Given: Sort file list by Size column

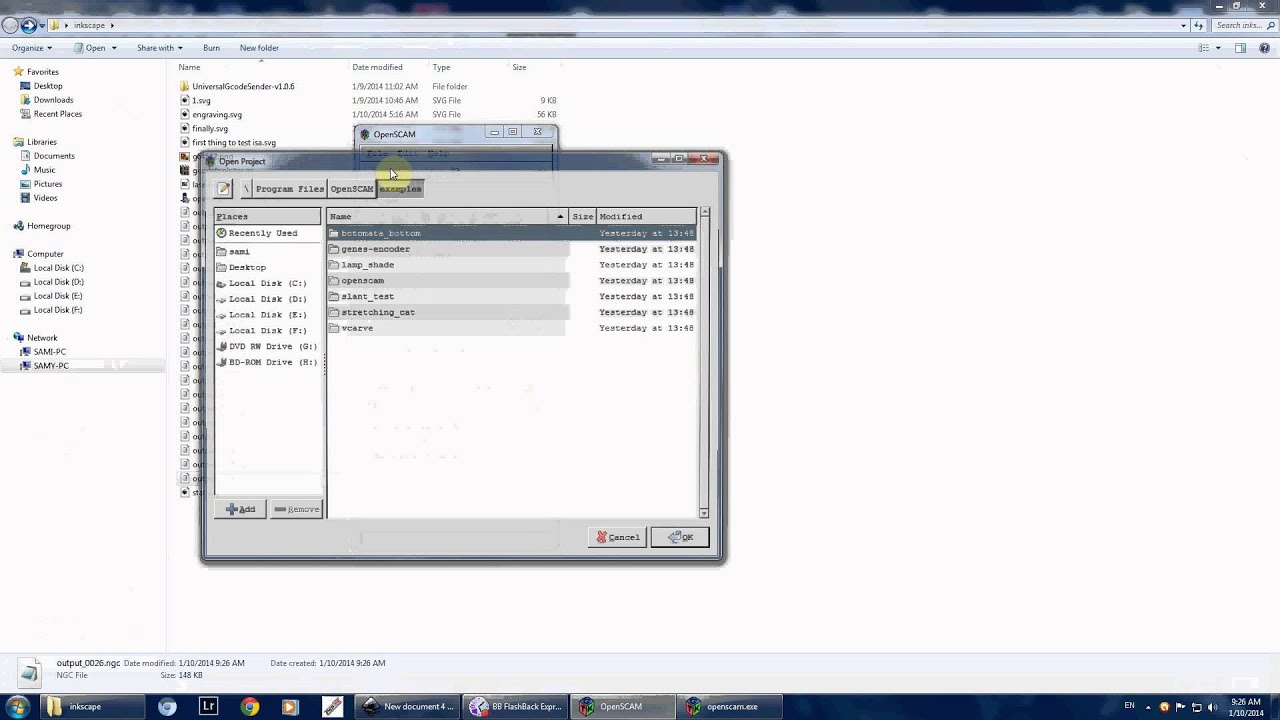Looking at the screenshot, I should [582, 216].
